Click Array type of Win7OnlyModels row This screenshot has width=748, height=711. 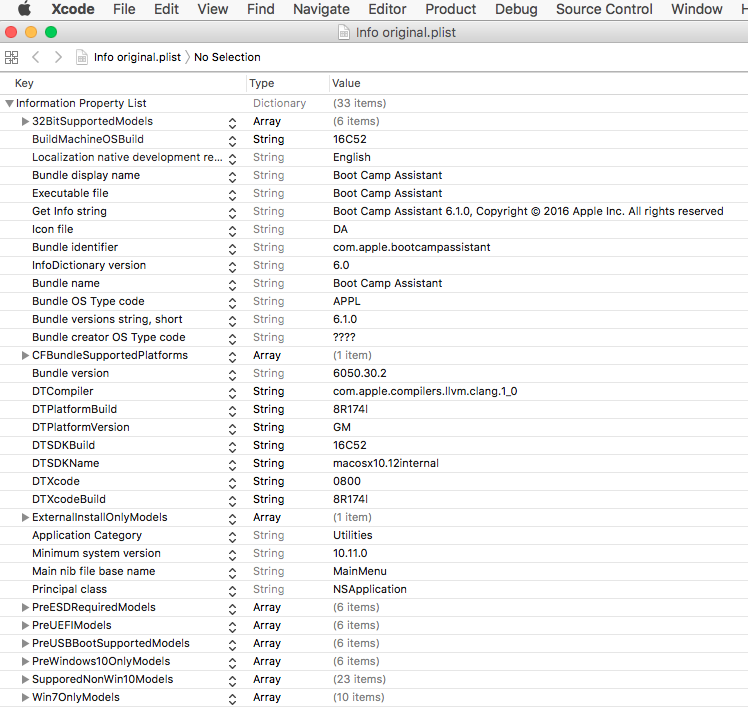(267, 697)
